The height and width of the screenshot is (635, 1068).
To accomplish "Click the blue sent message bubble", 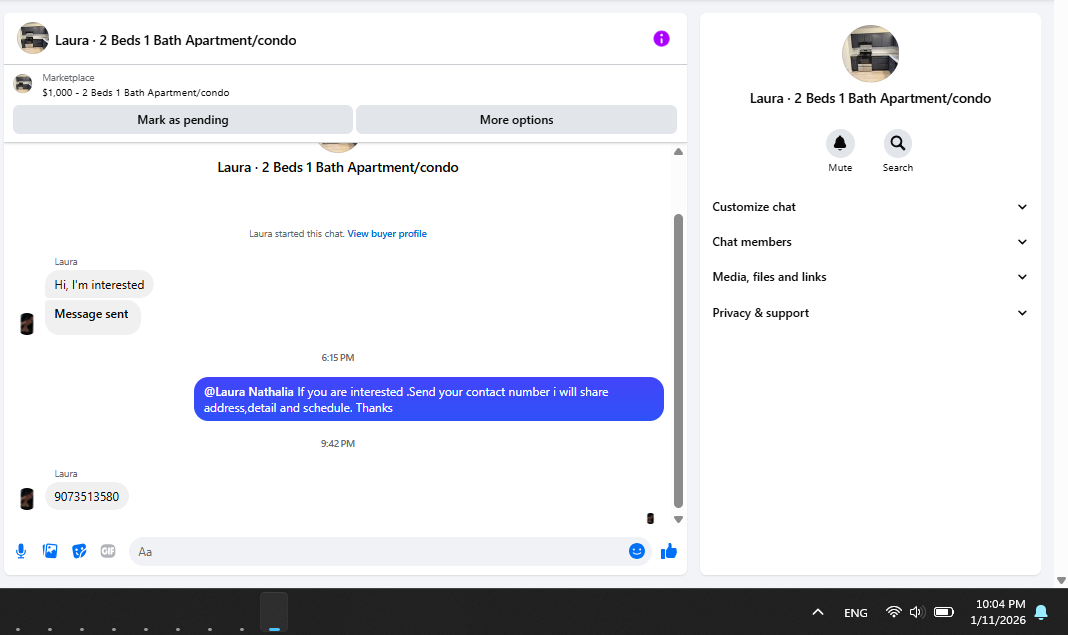I will click(x=428, y=399).
